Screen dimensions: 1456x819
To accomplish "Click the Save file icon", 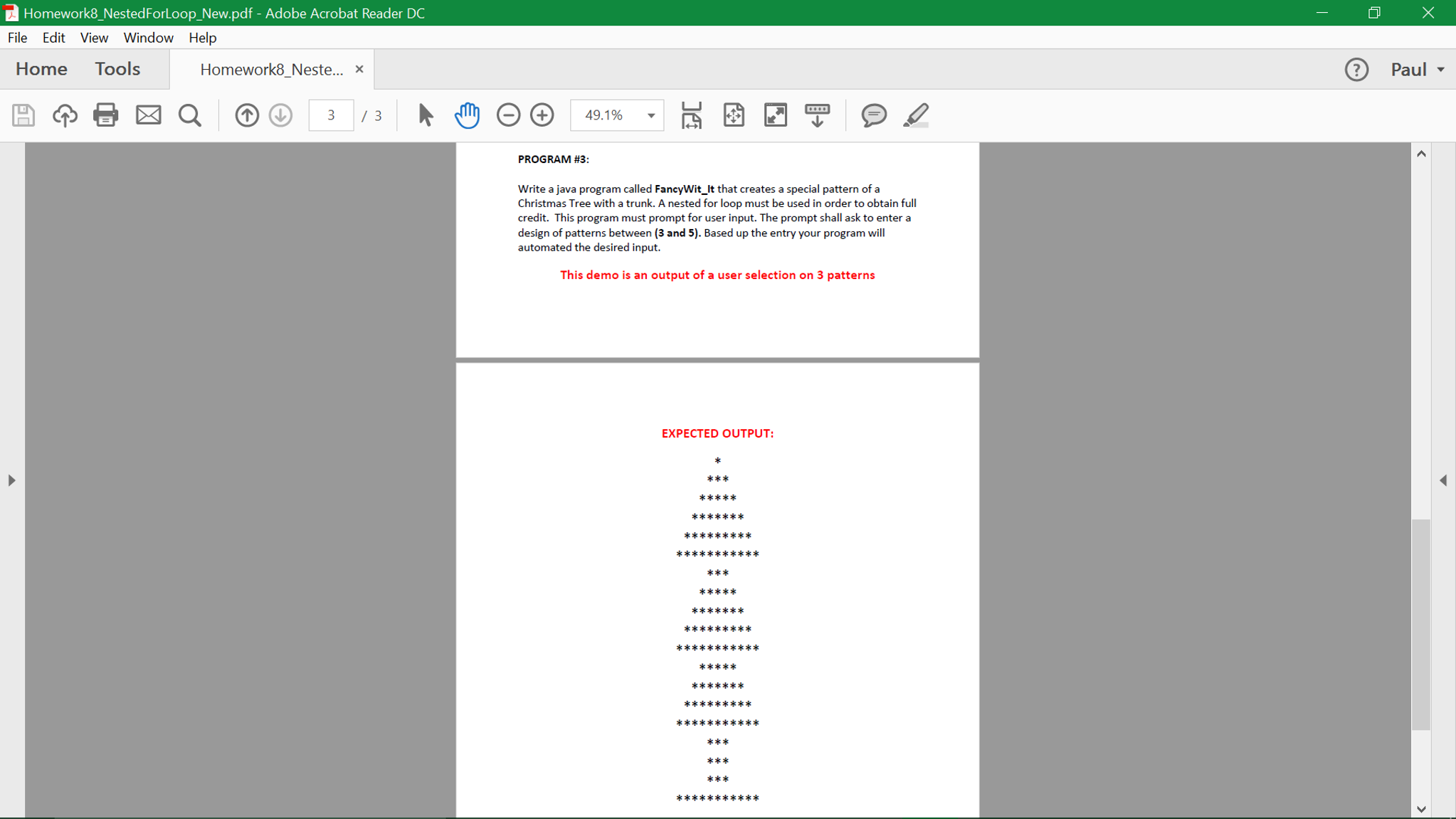I will (x=23, y=115).
